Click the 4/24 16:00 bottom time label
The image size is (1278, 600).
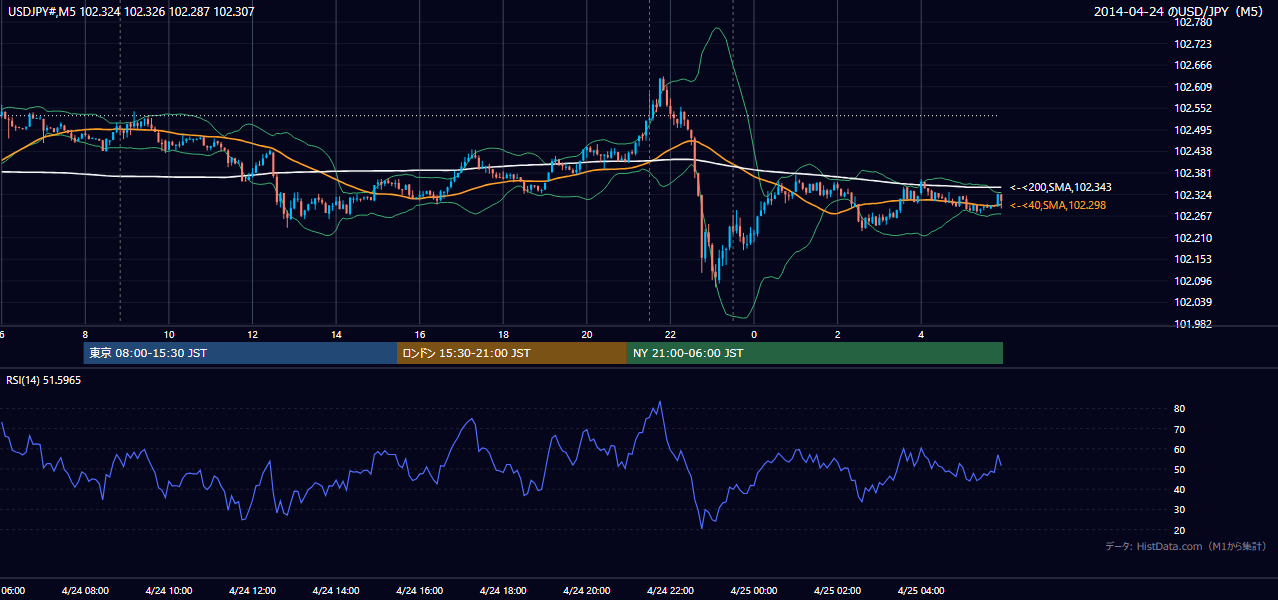point(419,590)
